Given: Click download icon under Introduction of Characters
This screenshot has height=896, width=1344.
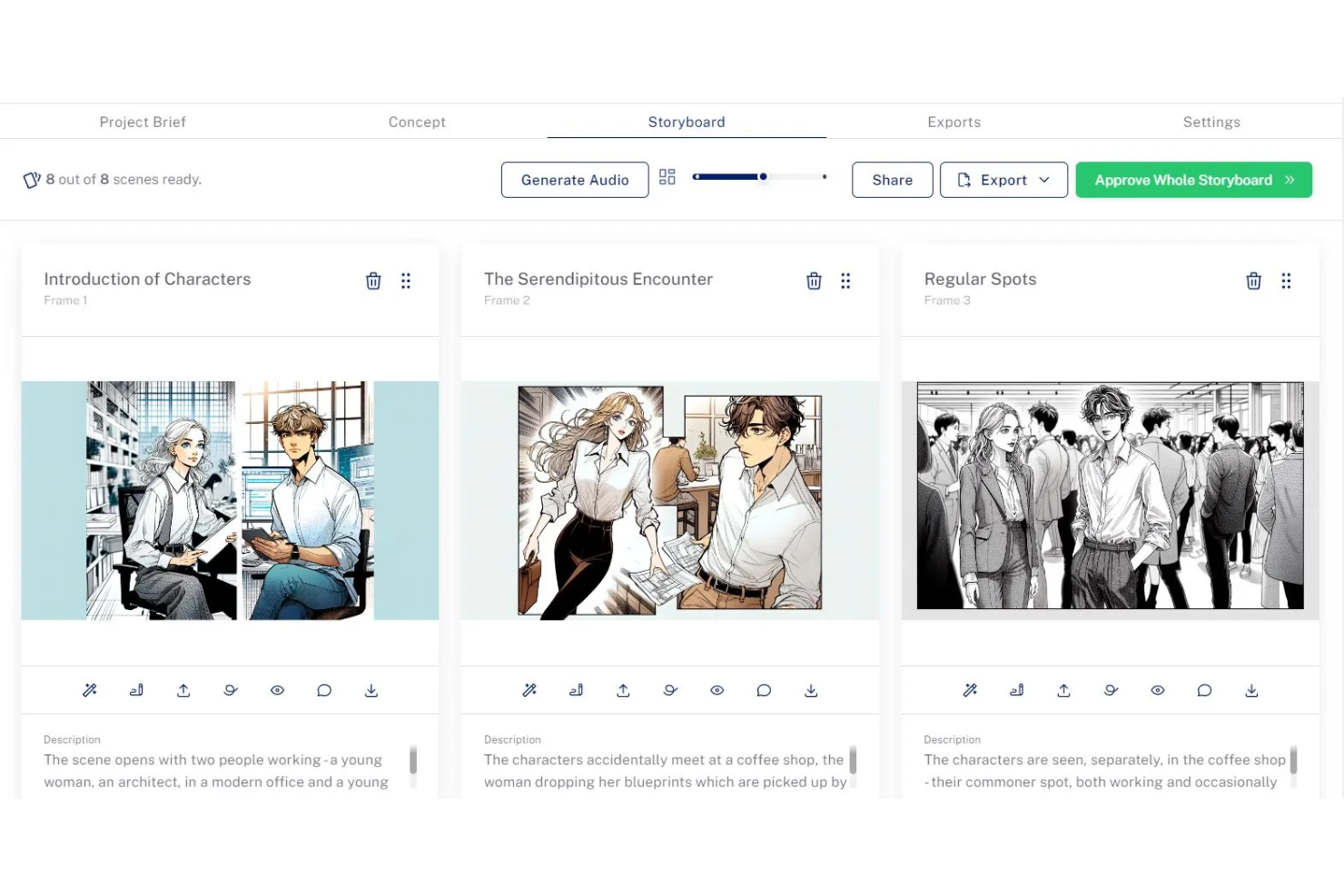Looking at the screenshot, I should point(371,691).
